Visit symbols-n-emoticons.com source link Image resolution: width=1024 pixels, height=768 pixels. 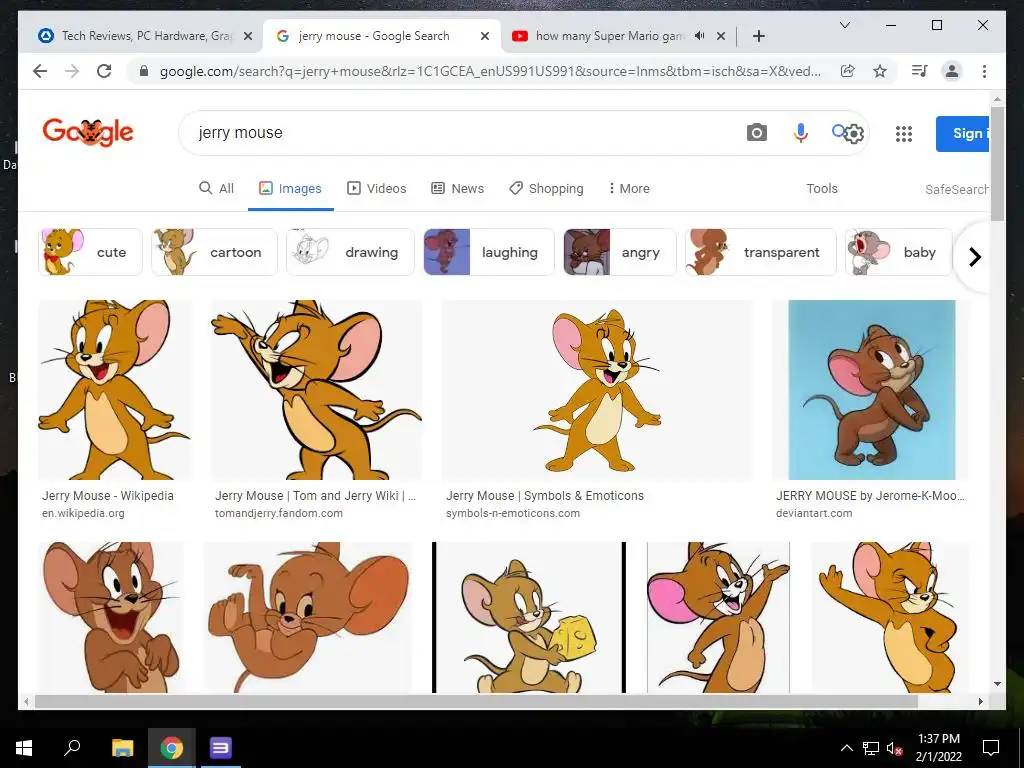(513, 513)
